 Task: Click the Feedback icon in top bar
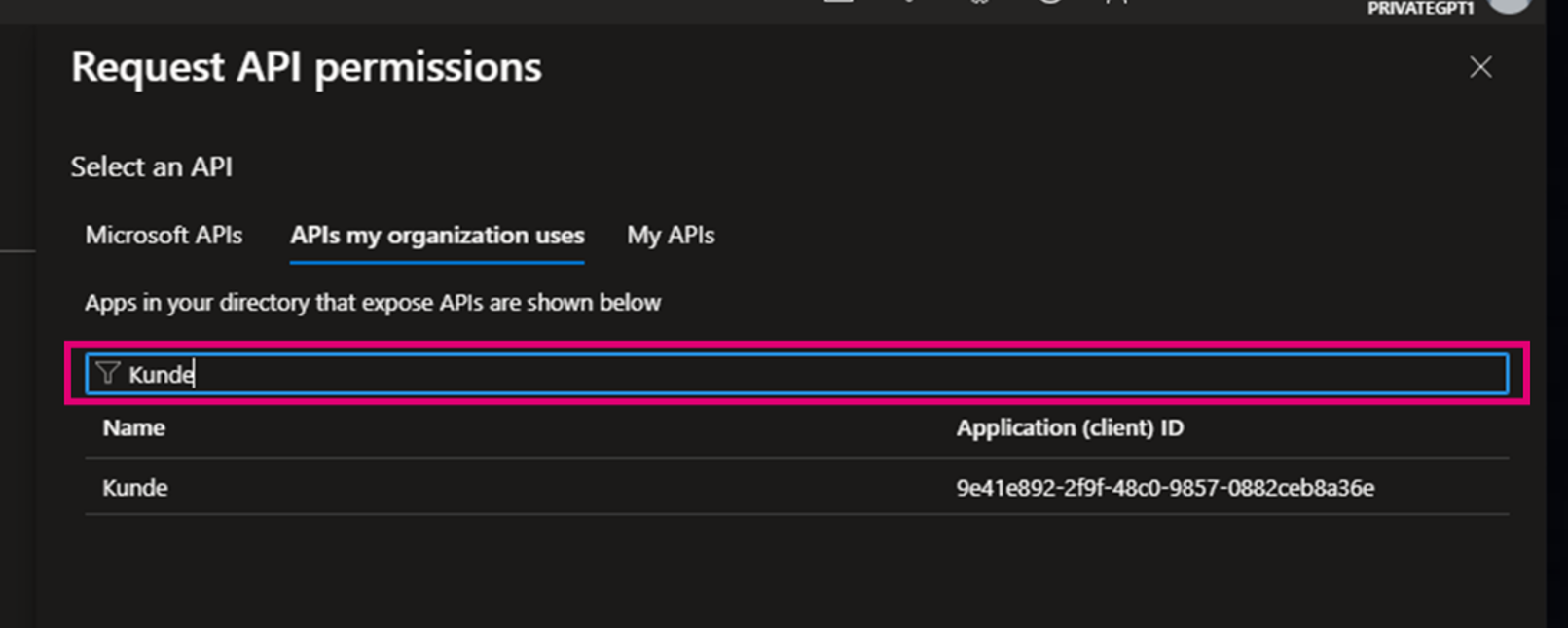tap(1119, 2)
